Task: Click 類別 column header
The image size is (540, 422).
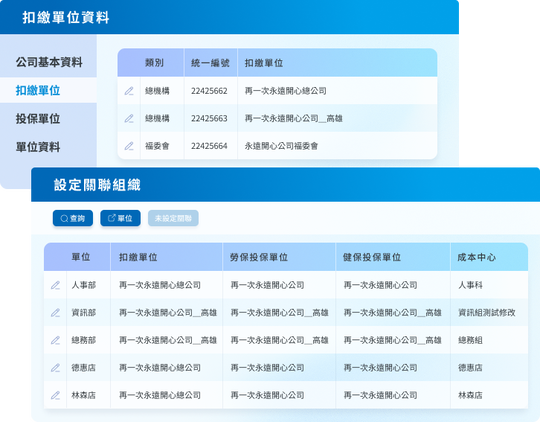Action: [154, 63]
